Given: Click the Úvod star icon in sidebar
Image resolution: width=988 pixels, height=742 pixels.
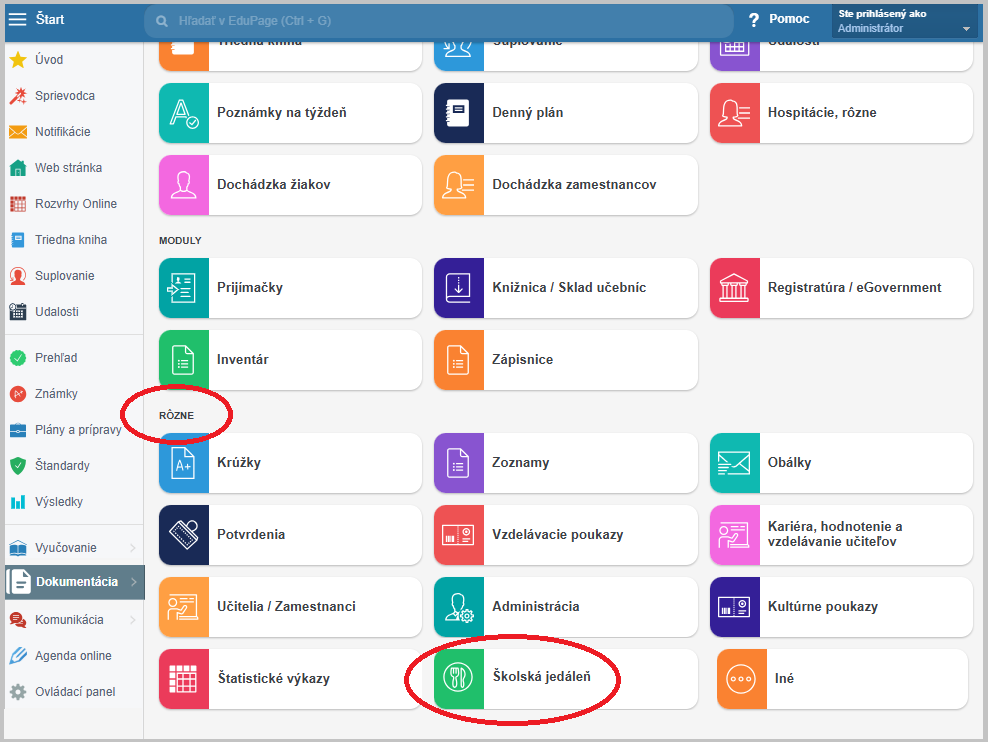Looking at the screenshot, I should [x=18, y=60].
